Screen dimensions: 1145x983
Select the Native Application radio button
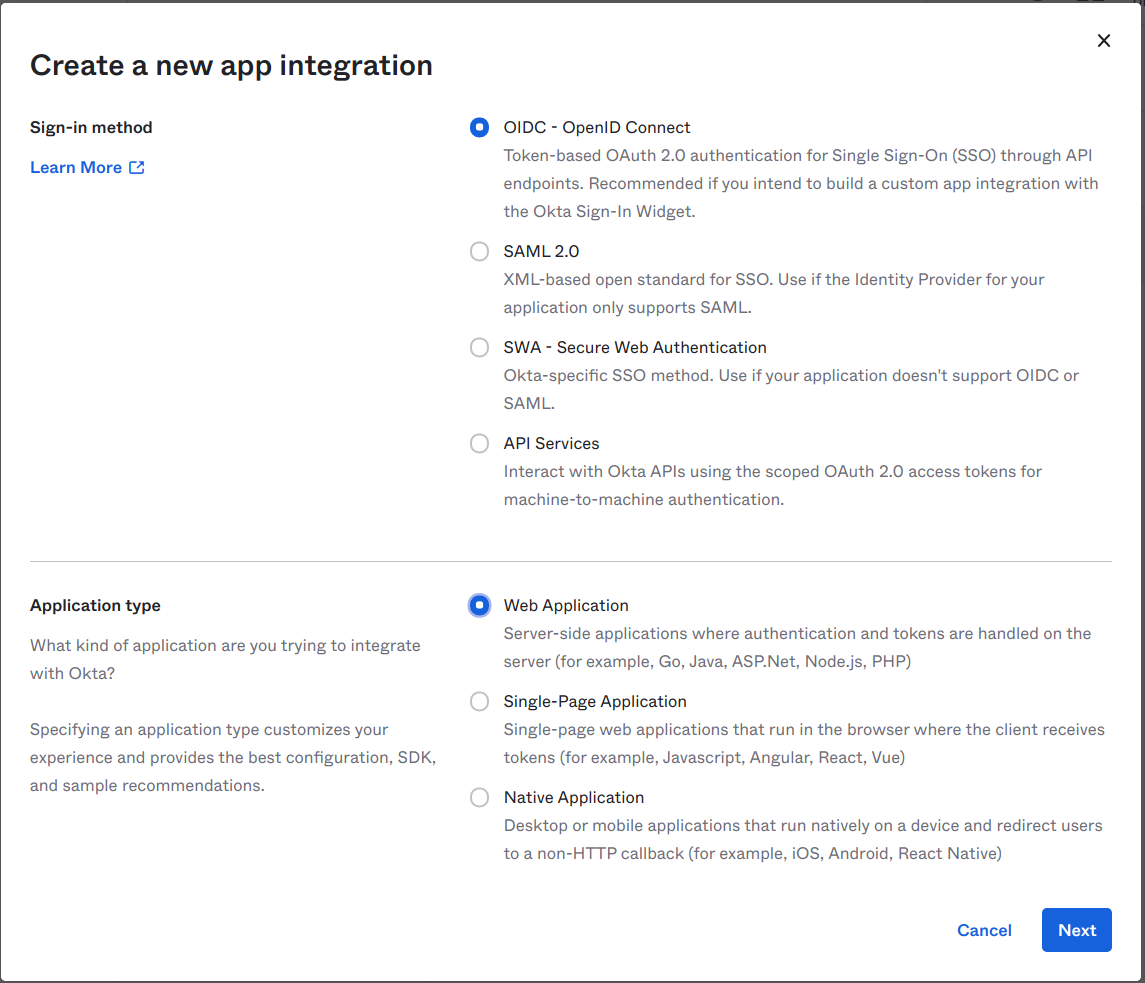tap(479, 797)
